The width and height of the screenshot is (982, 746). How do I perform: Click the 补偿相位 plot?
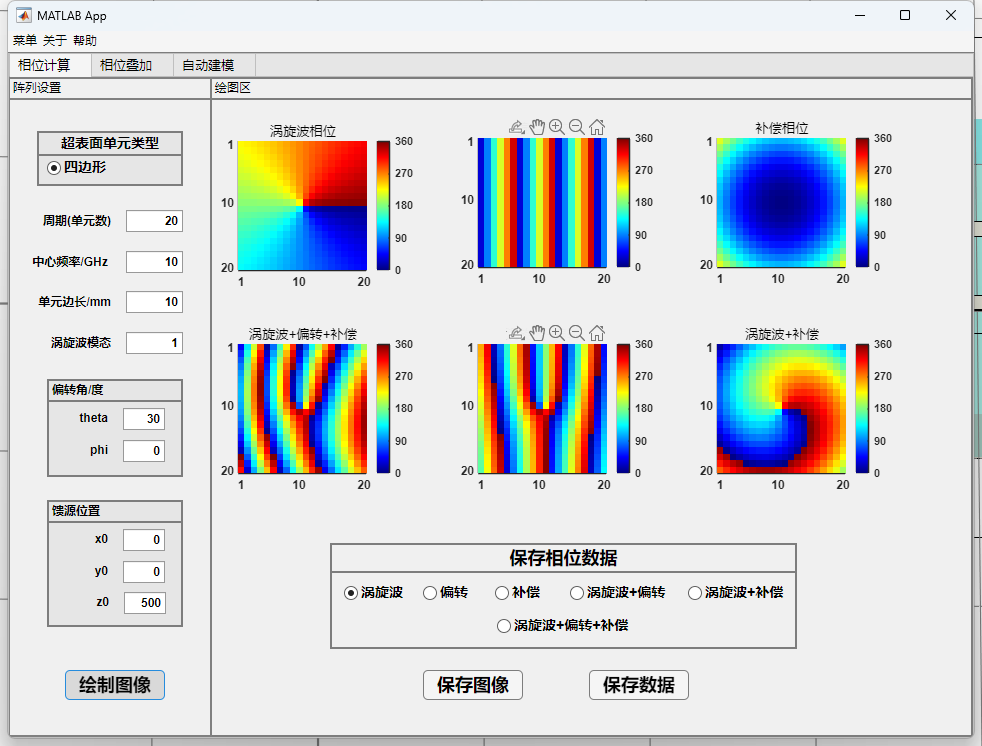coord(782,203)
